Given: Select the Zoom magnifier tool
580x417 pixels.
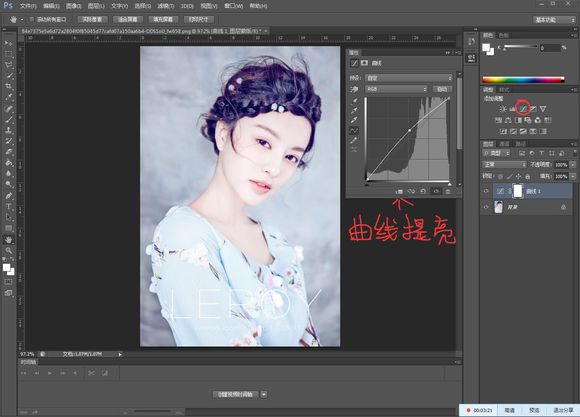Looking at the screenshot, I should coord(8,250).
